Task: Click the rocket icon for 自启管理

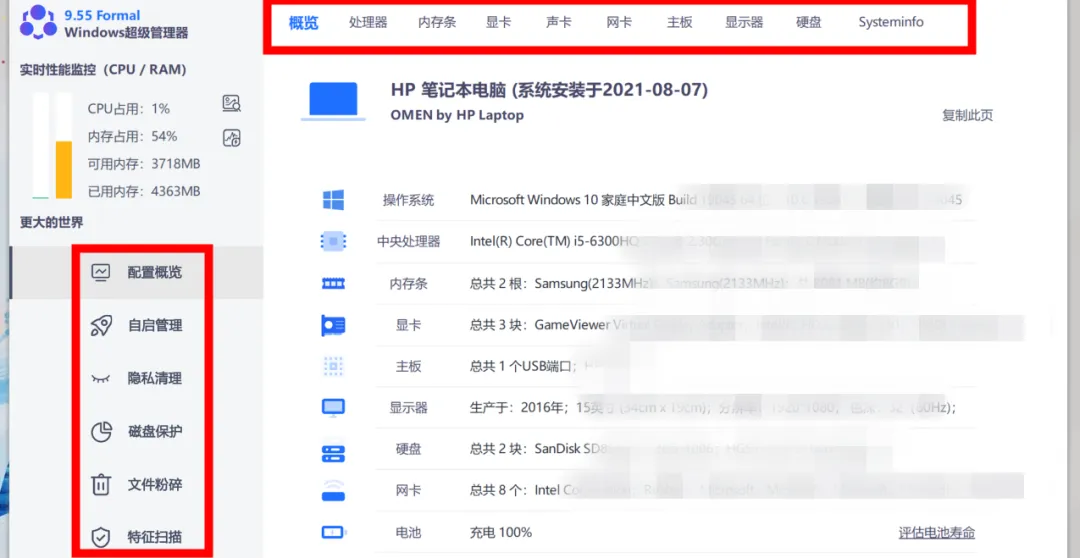Action: 101,325
